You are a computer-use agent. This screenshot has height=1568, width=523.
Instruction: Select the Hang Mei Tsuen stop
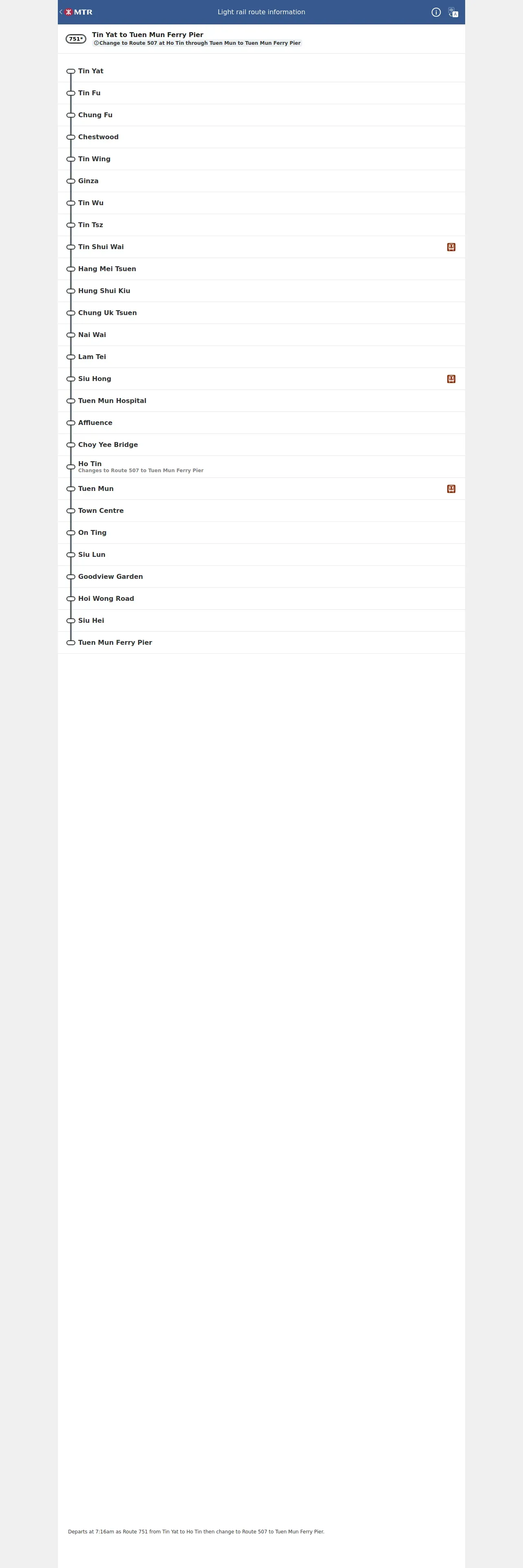261,269
